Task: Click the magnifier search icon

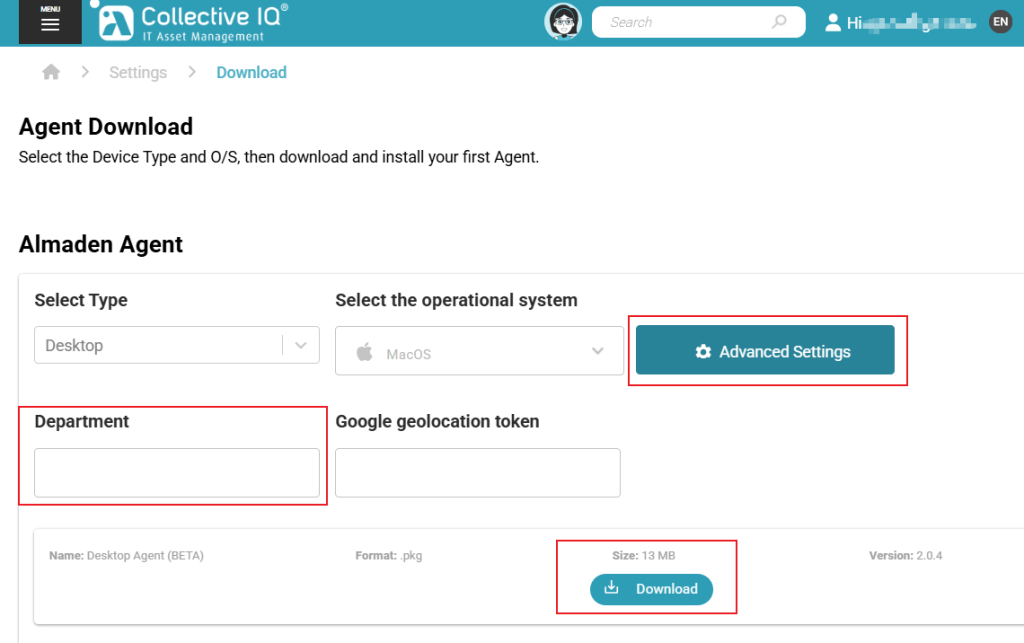Action: coord(778,22)
